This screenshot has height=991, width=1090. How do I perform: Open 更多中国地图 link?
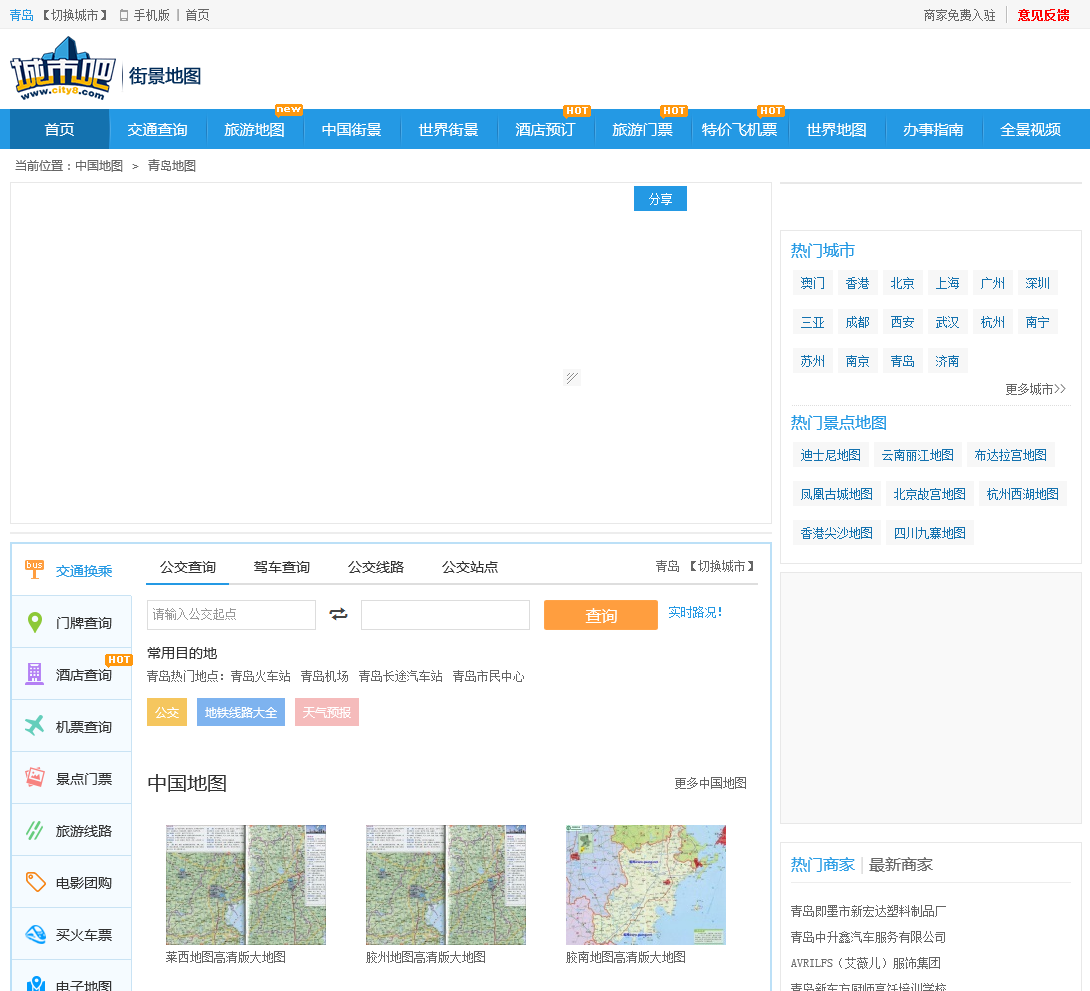click(710, 783)
